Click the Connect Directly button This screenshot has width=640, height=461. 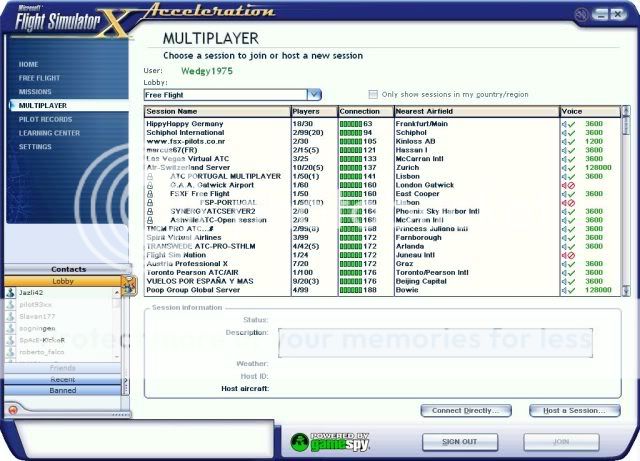click(x=468, y=411)
